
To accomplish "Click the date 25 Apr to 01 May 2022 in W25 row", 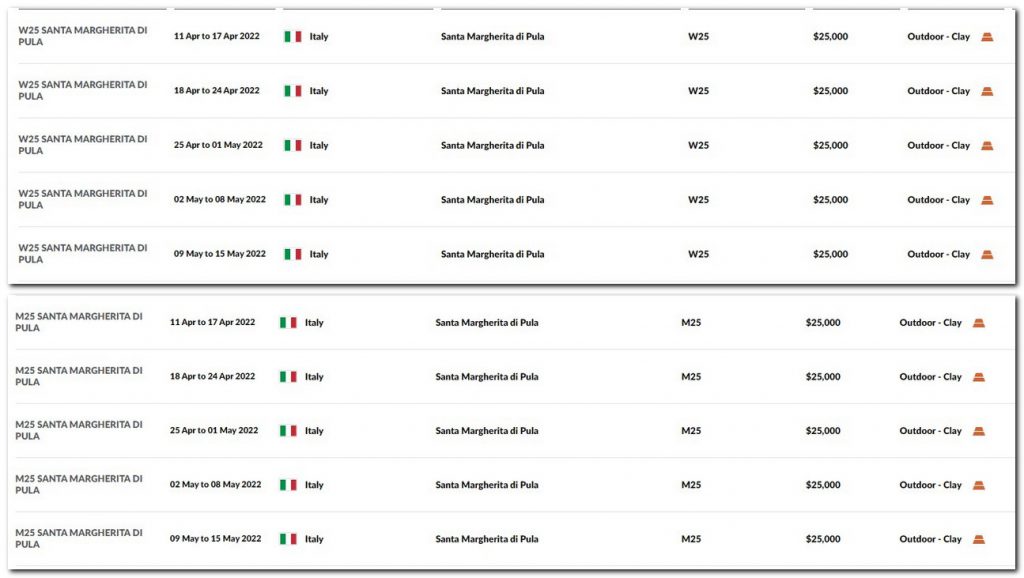I will pos(218,145).
